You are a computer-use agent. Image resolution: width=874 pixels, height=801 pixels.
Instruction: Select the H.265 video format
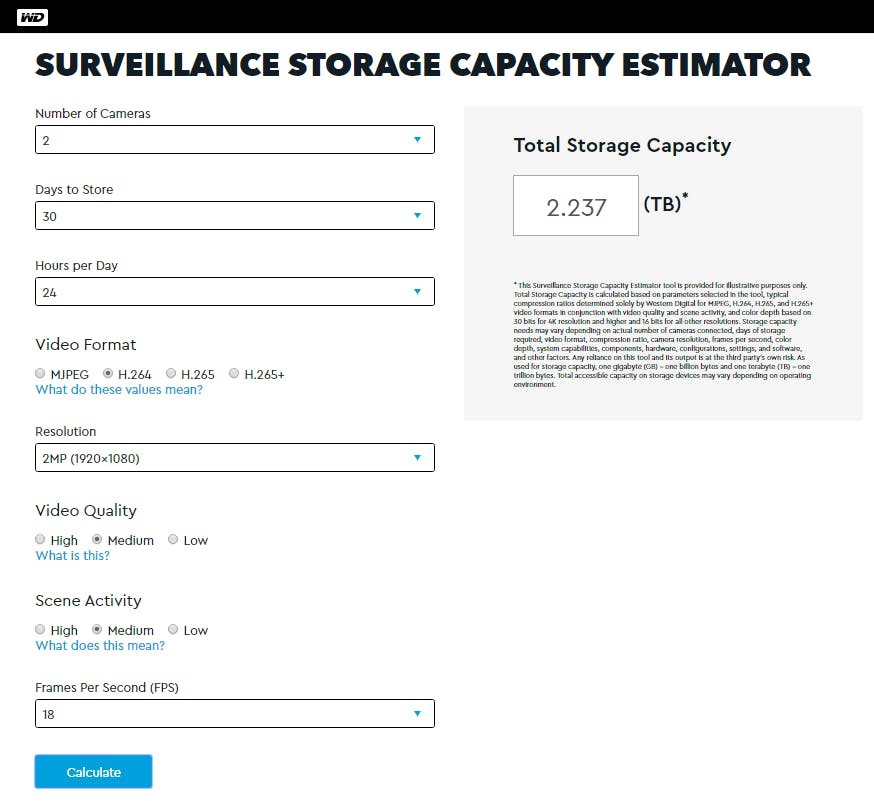pos(171,374)
